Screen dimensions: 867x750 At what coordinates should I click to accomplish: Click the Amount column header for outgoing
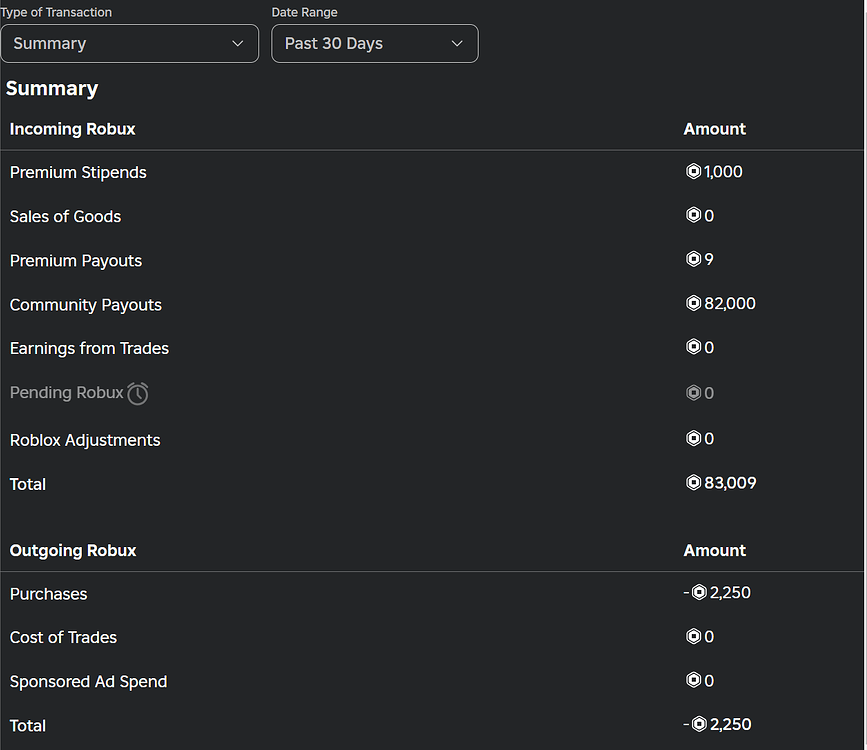click(x=714, y=550)
